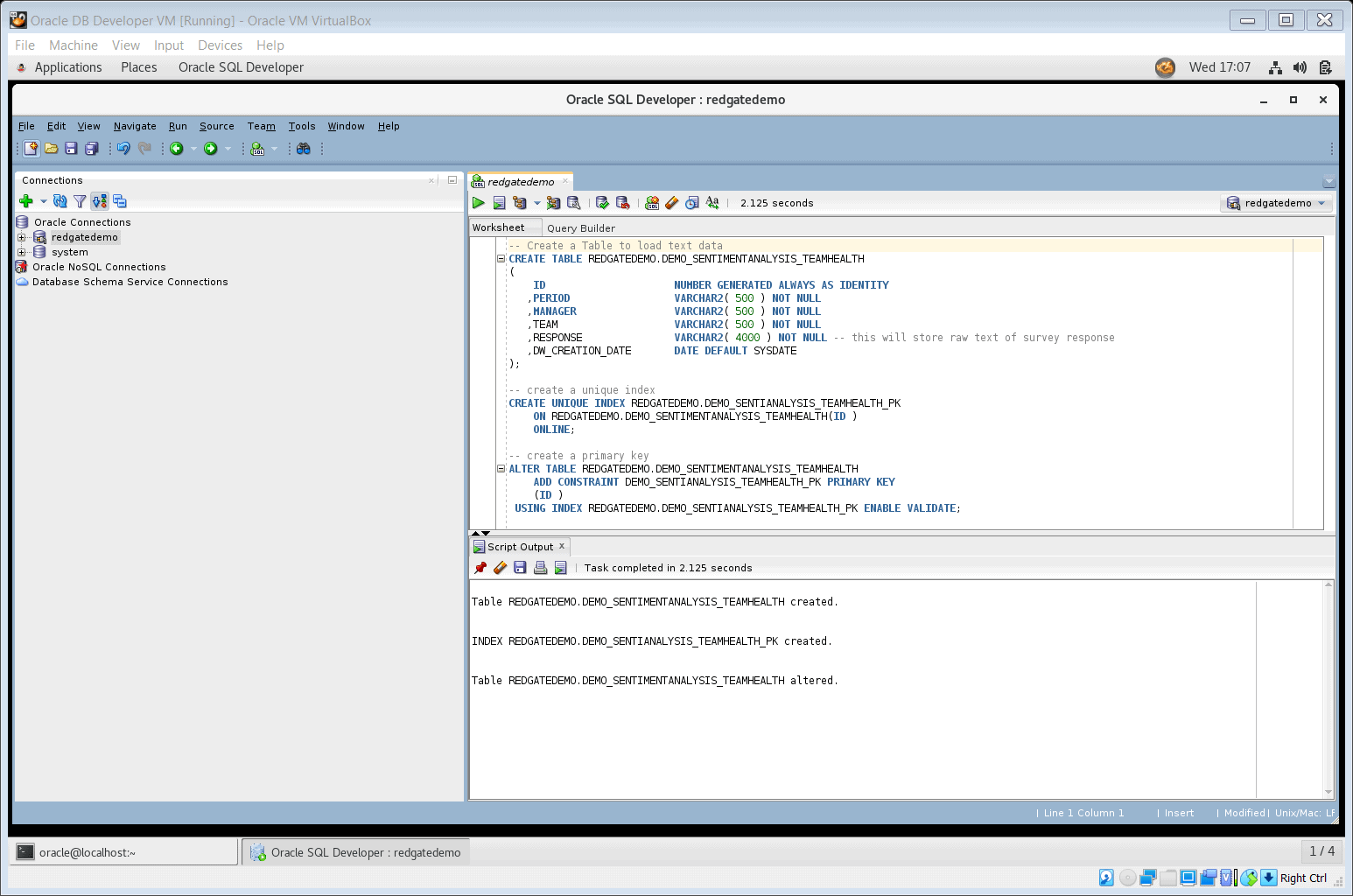The height and width of the screenshot is (896, 1353).
Task: Click the Save icon in main toolbar
Action: point(72,149)
